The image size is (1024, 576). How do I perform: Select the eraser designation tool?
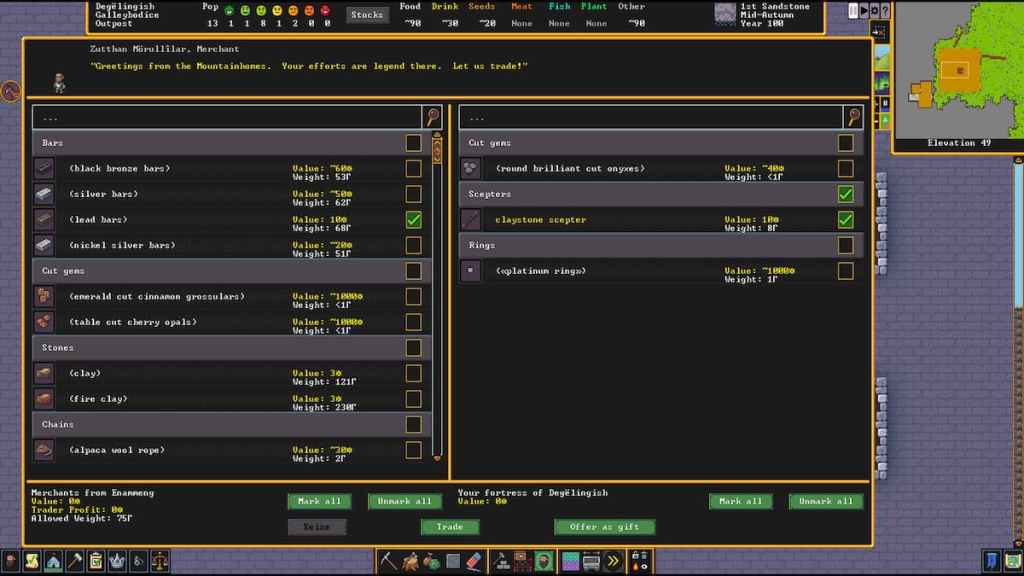pyautogui.click(x=473, y=561)
